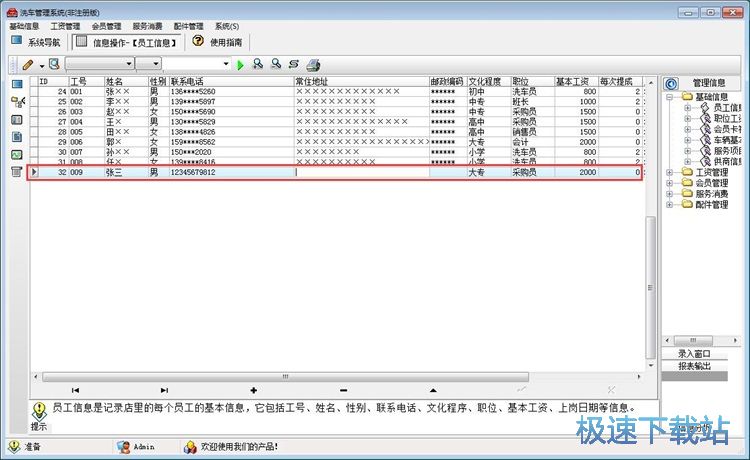The height and width of the screenshot is (460, 750).
Task: Select the 会员卡 node in the tree
Action: tap(727, 129)
